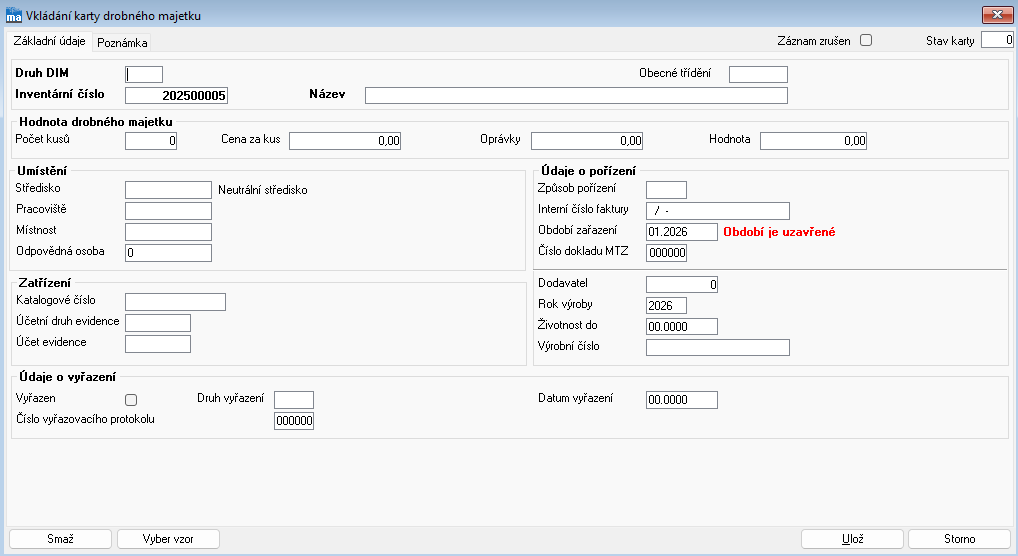This screenshot has width=1018, height=556.
Task: Click the Výrobní číslo field
Action: point(718,348)
